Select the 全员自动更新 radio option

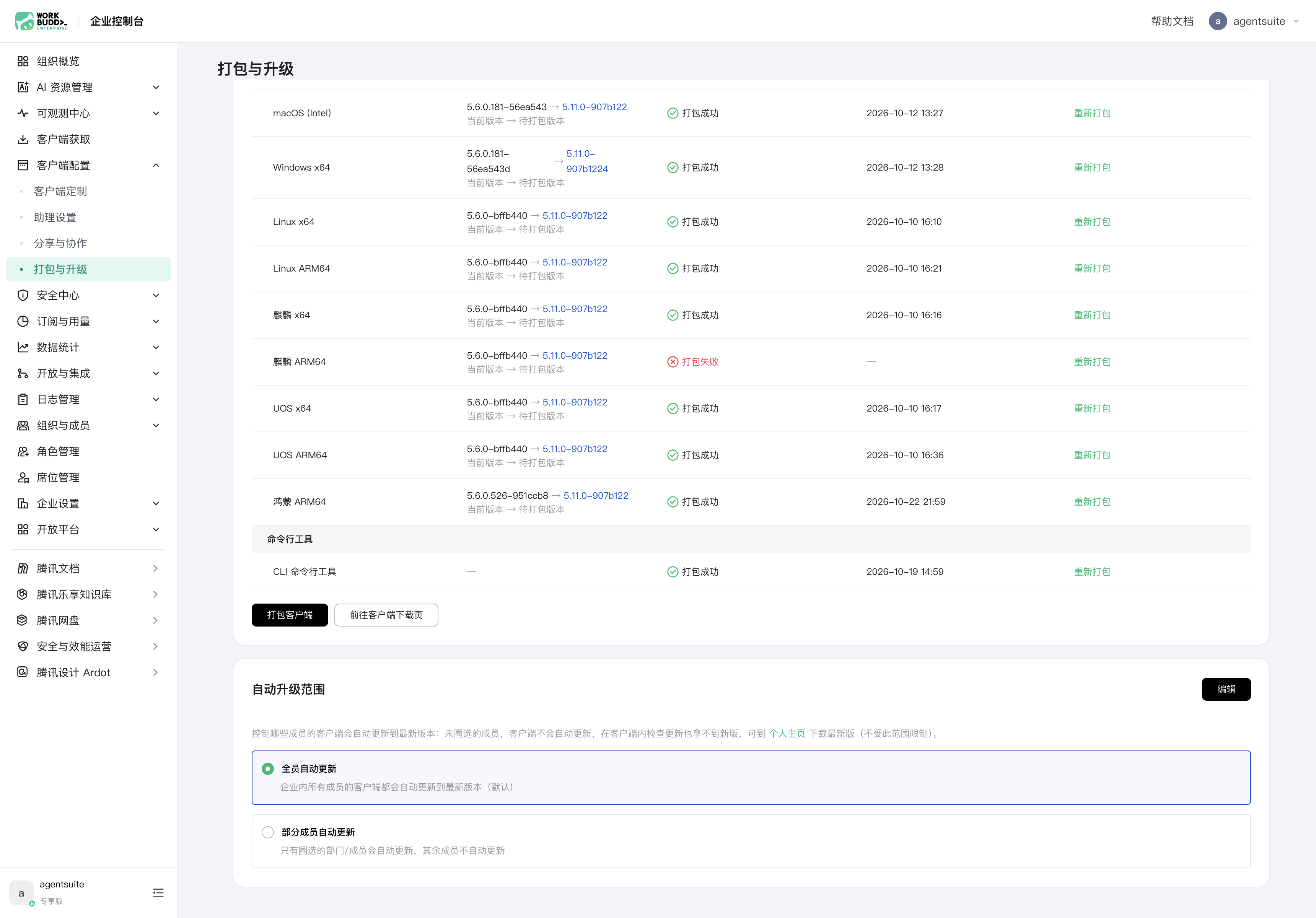point(268,768)
